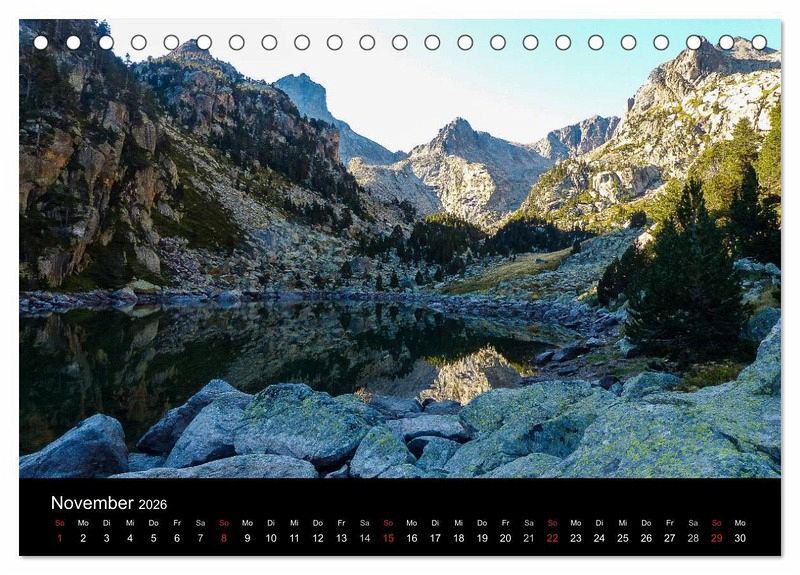
Task: Click date 13 under Fr
Action: pyautogui.click(x=341, y=538)
